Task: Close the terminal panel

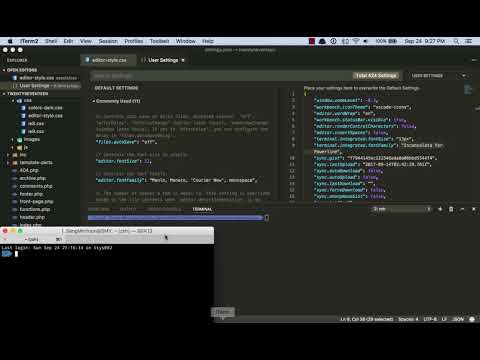Action: pyautogui.click(x=474, y=209)
